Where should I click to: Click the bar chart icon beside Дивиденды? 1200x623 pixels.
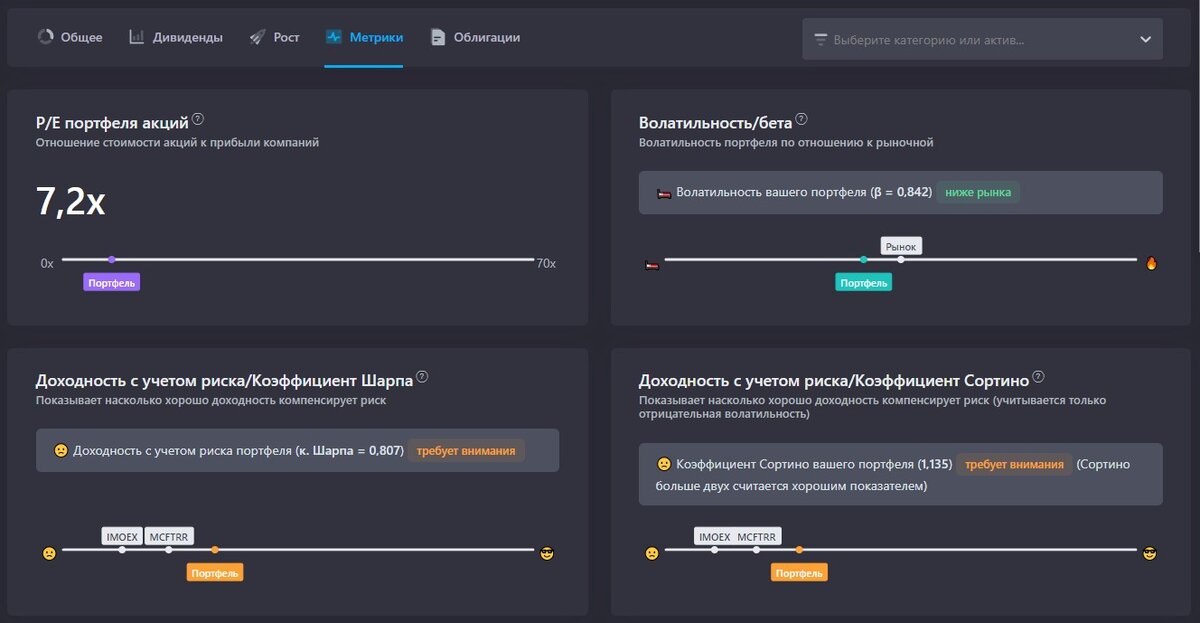pyautogui.click(x=137, y=37)
